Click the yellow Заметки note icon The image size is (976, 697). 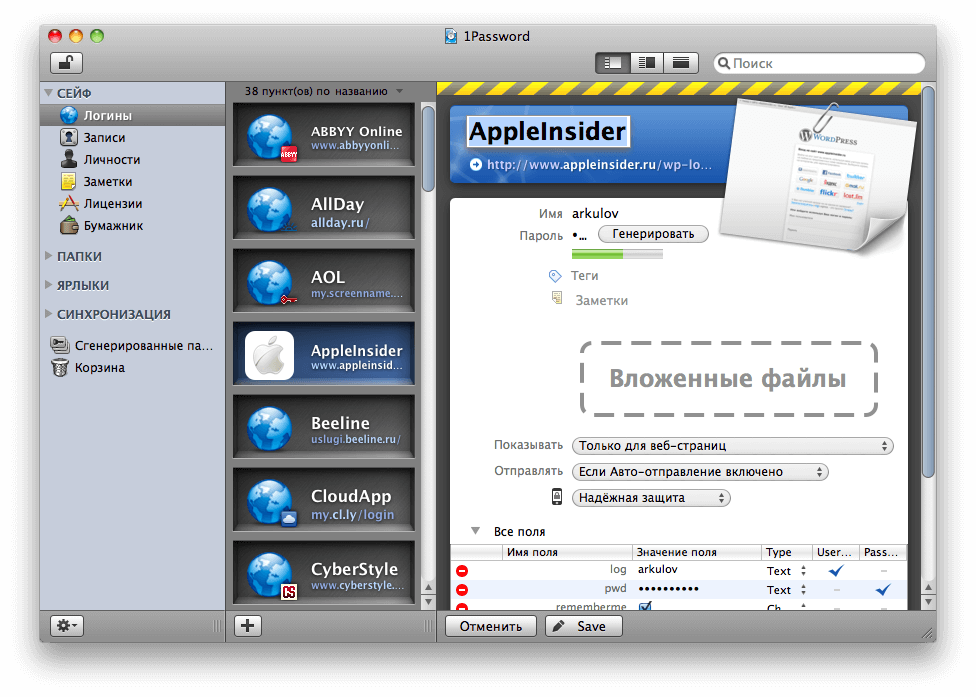click(x=69, y=181)
